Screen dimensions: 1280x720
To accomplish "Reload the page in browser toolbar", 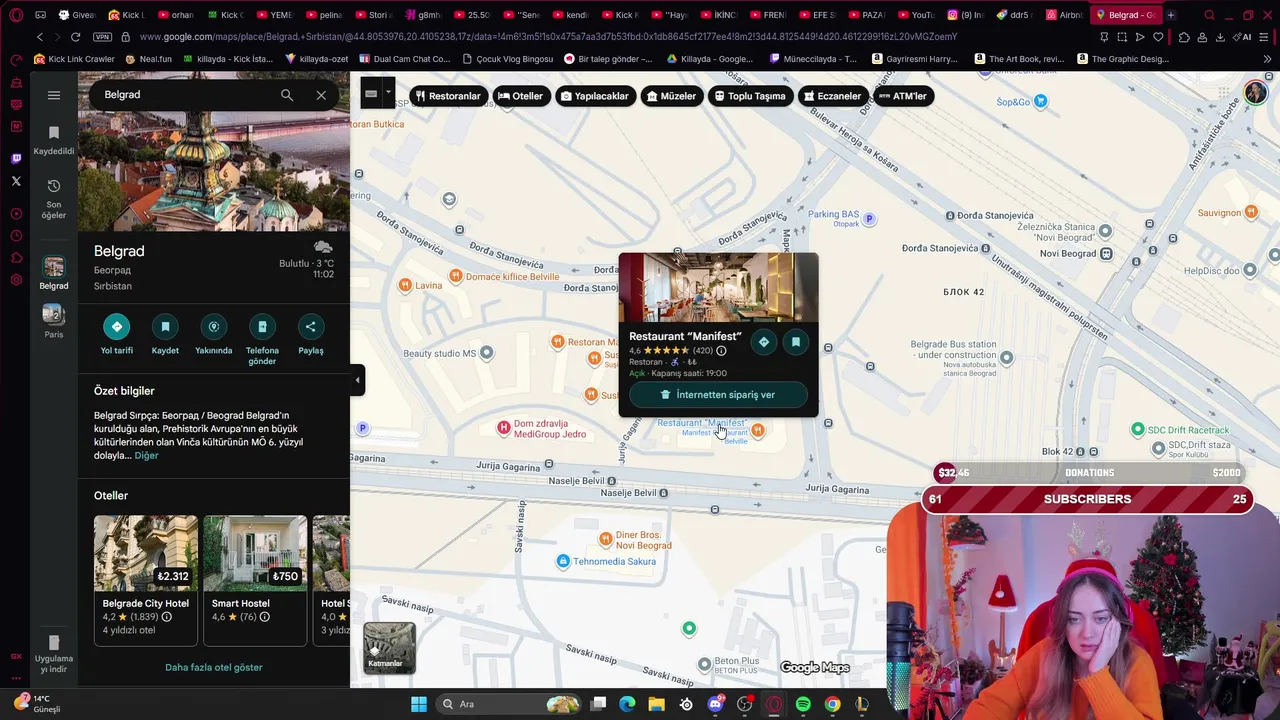I will point(75,37).
